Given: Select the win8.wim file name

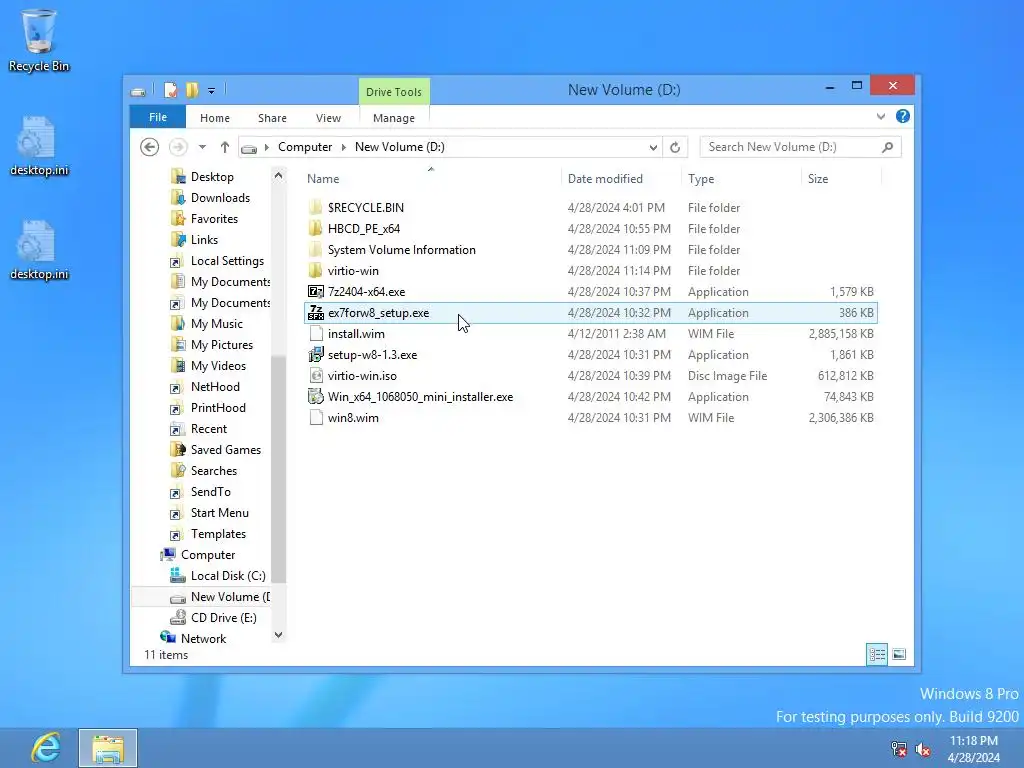Looking at the screenshot, I should click(353, 418).
